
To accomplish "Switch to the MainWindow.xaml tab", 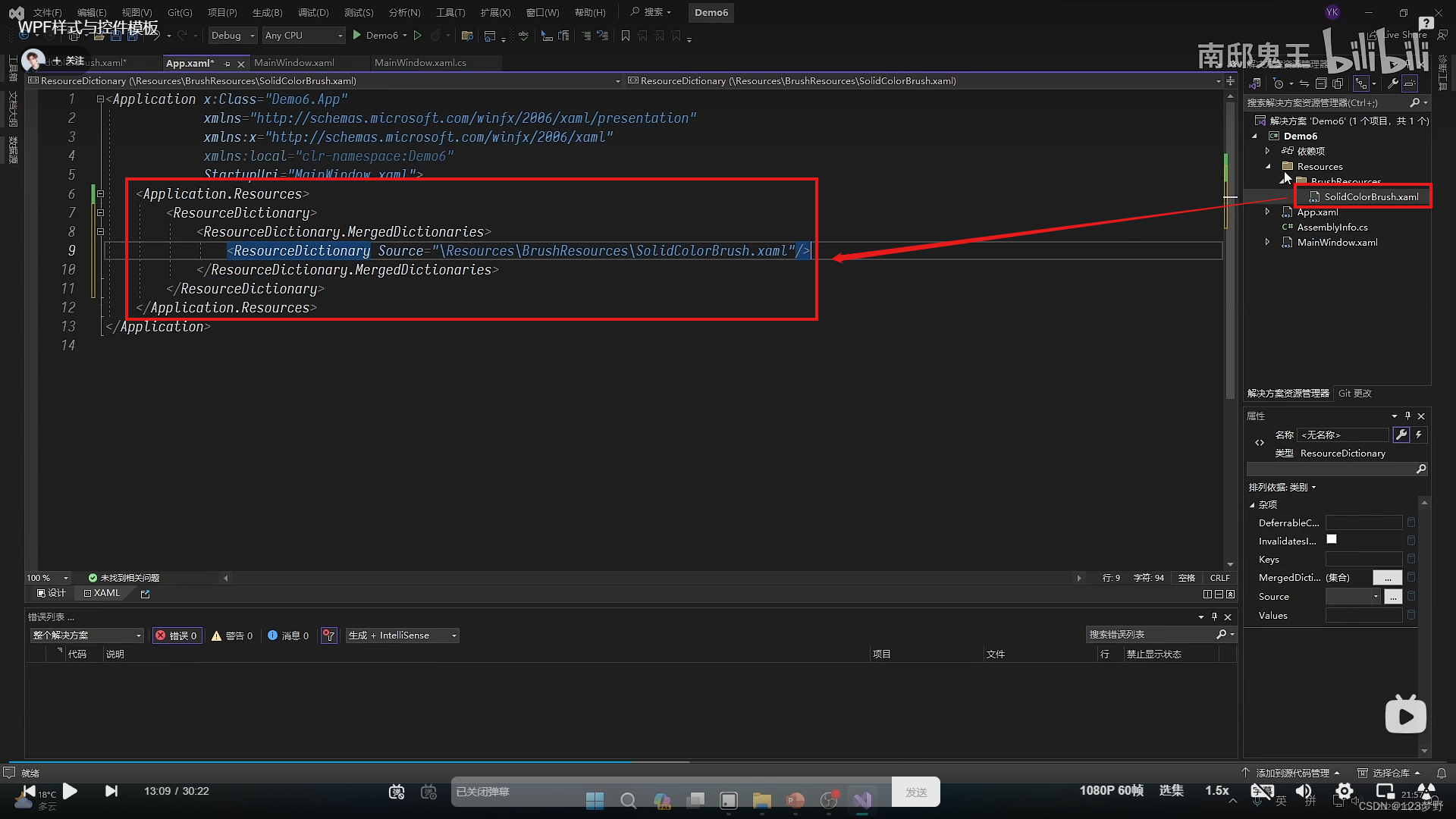I will tap(294, 62).
